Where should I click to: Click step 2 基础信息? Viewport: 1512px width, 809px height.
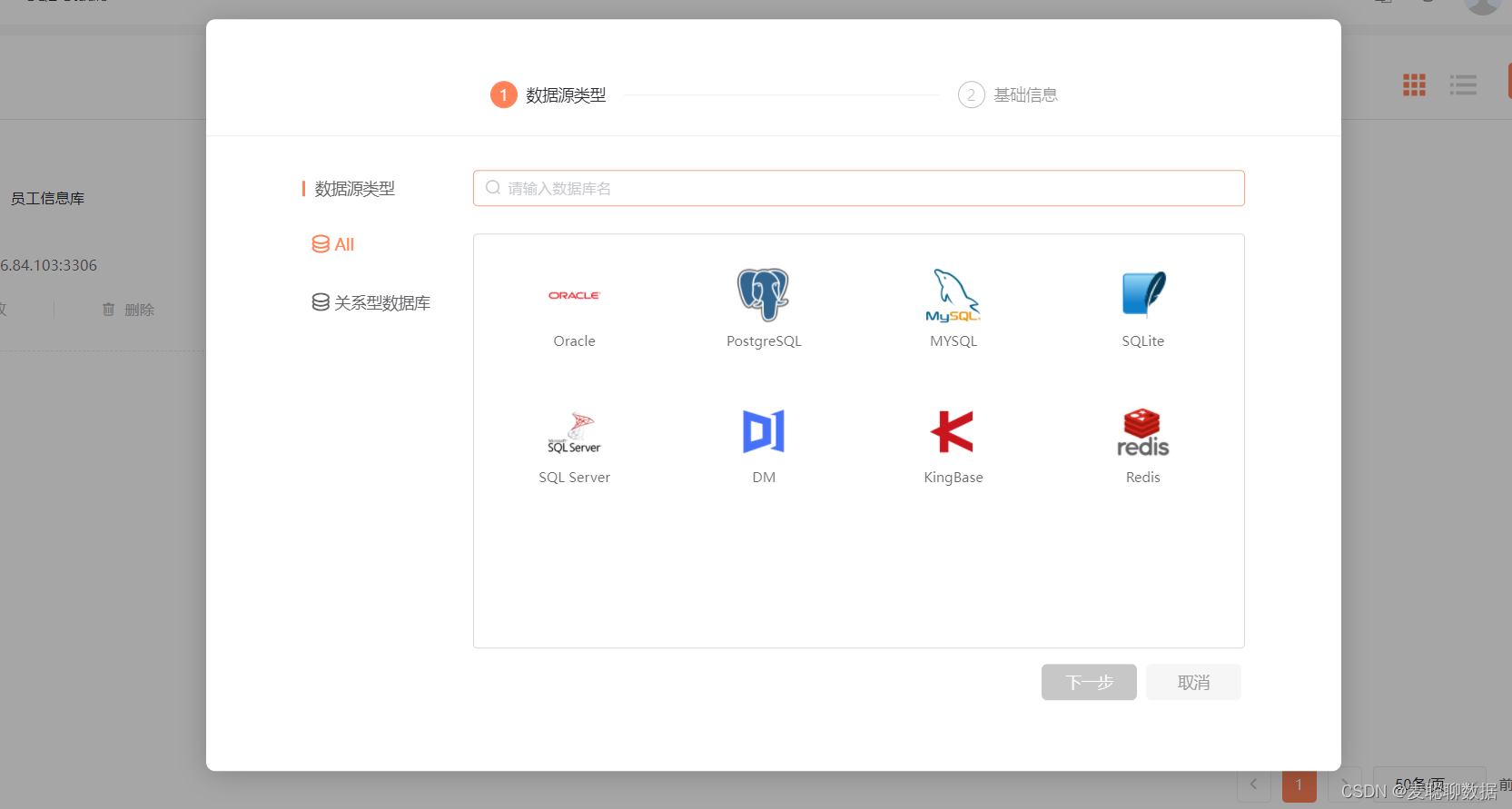(1008, 94)
